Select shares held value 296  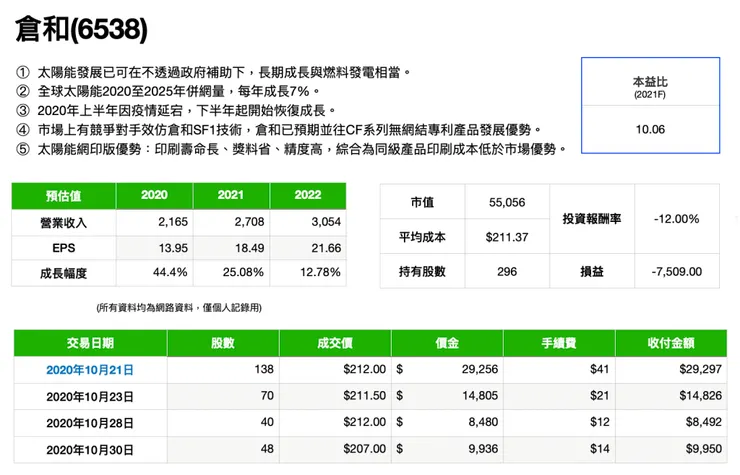[x=507, y=271]
